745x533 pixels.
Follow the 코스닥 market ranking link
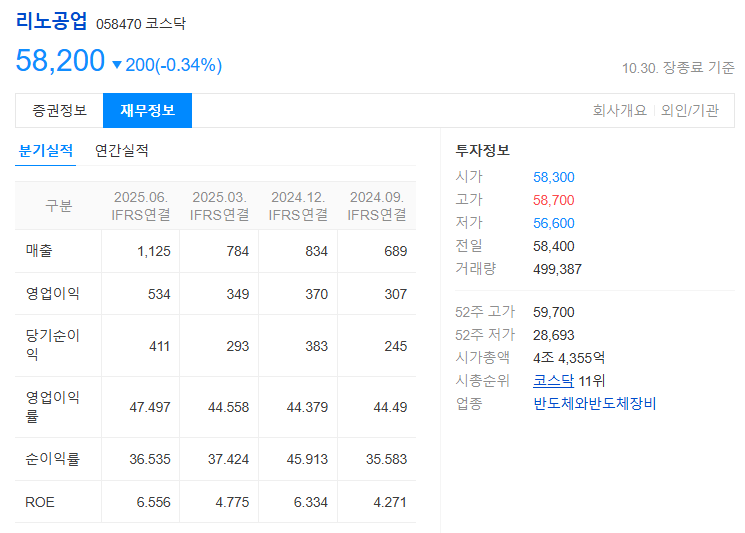[554, 381]
